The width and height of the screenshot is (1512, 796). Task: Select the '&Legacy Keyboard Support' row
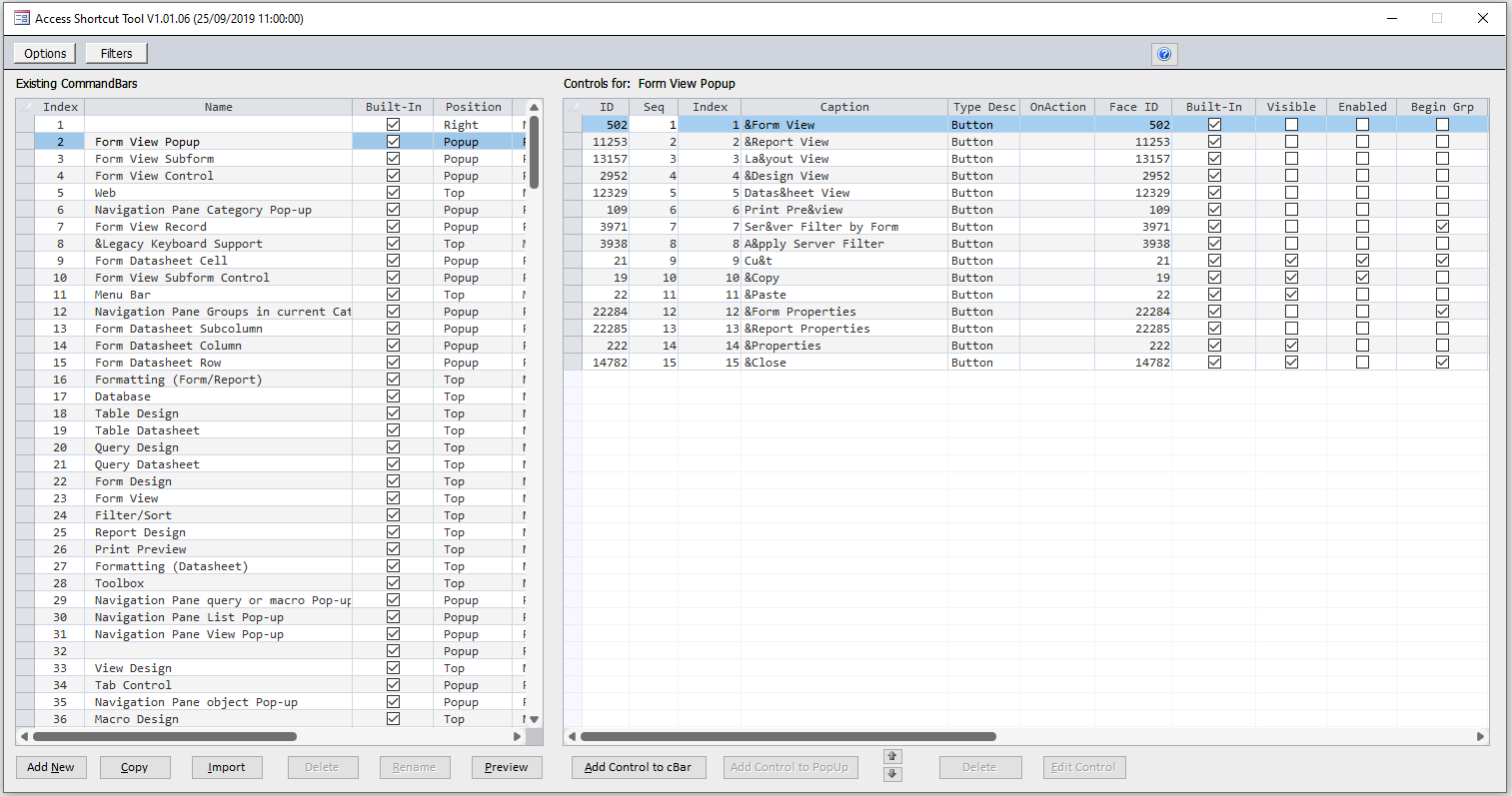pos(270,244)
